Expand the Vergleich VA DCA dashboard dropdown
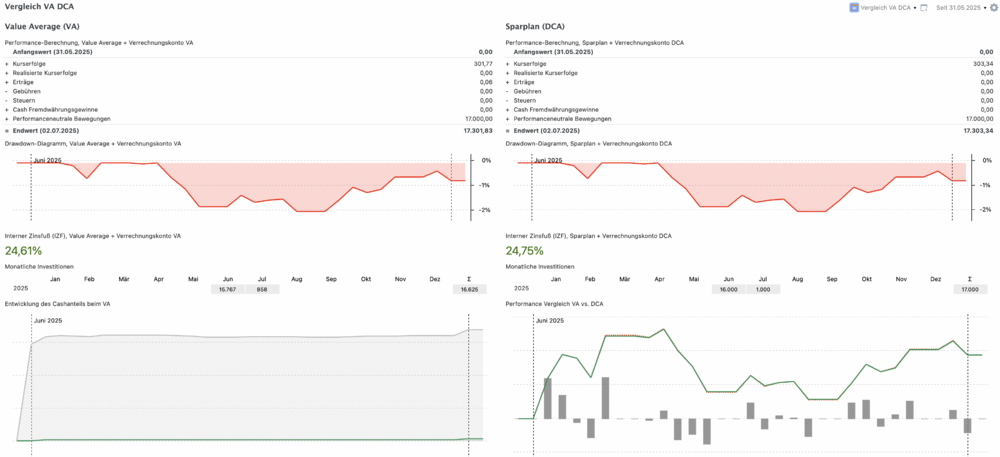Screen dimensions: 1000x457 915,7
